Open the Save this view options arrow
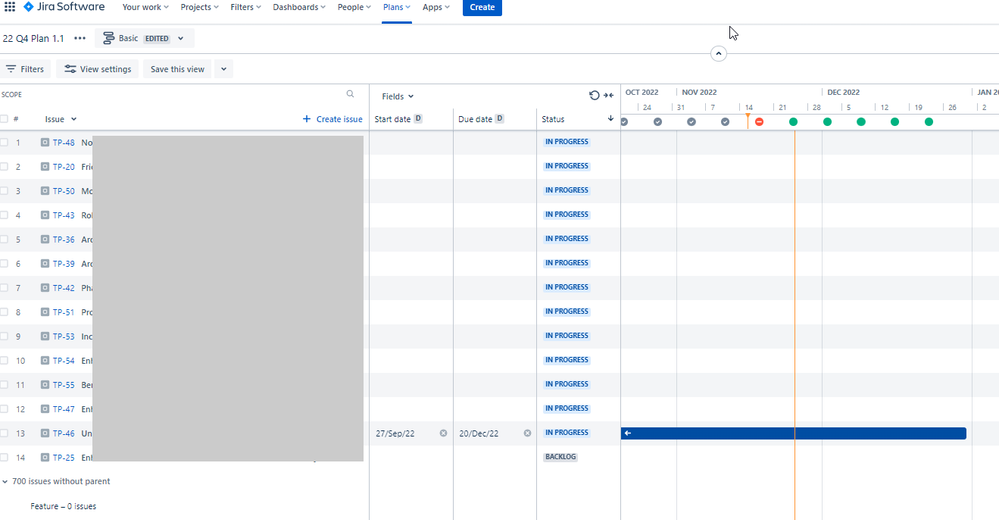 pyautogui.click(x=224, y=69)
